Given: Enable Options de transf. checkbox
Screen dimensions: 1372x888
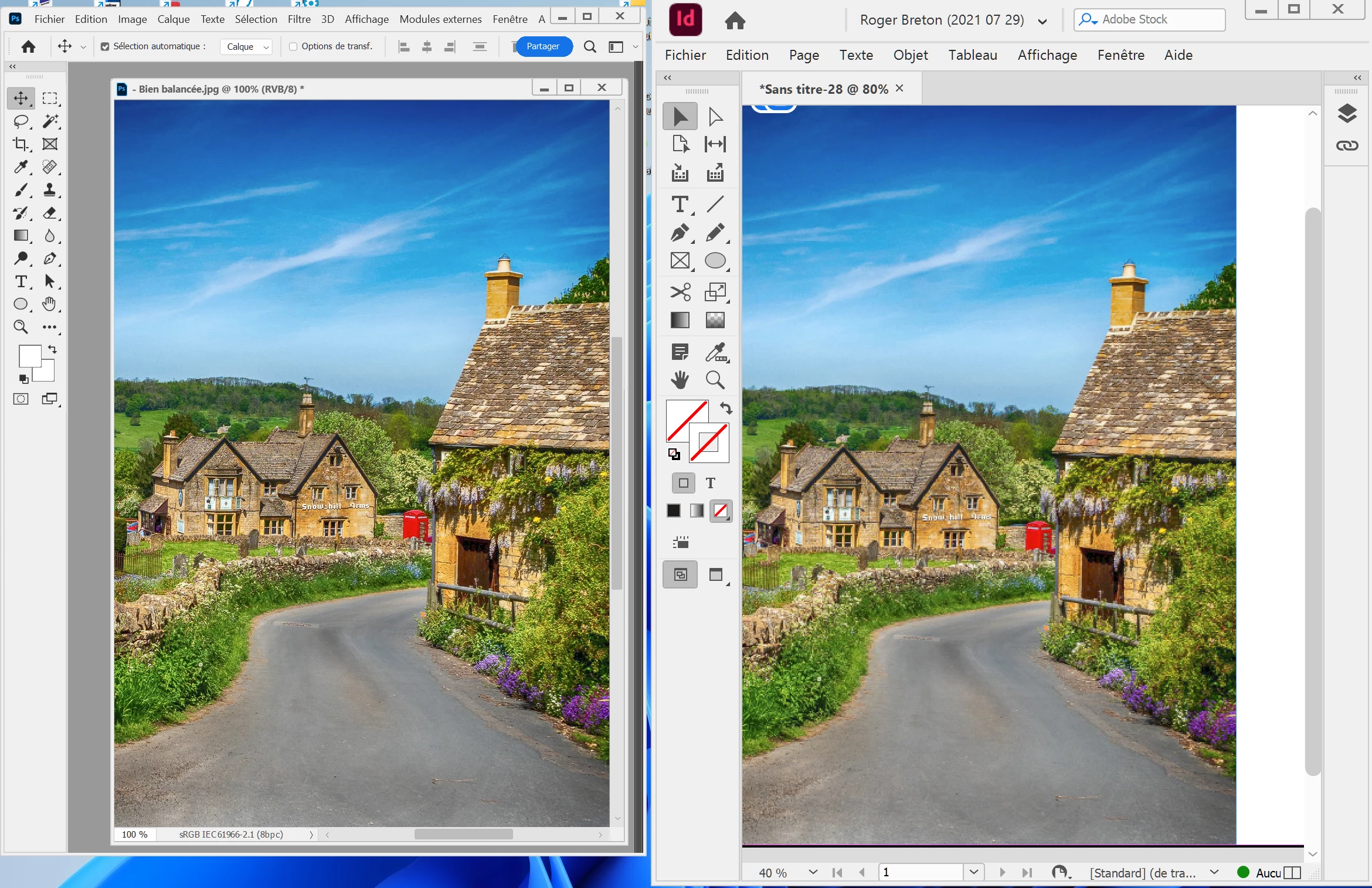Looking at the screenshot, I should pos(293,46).
